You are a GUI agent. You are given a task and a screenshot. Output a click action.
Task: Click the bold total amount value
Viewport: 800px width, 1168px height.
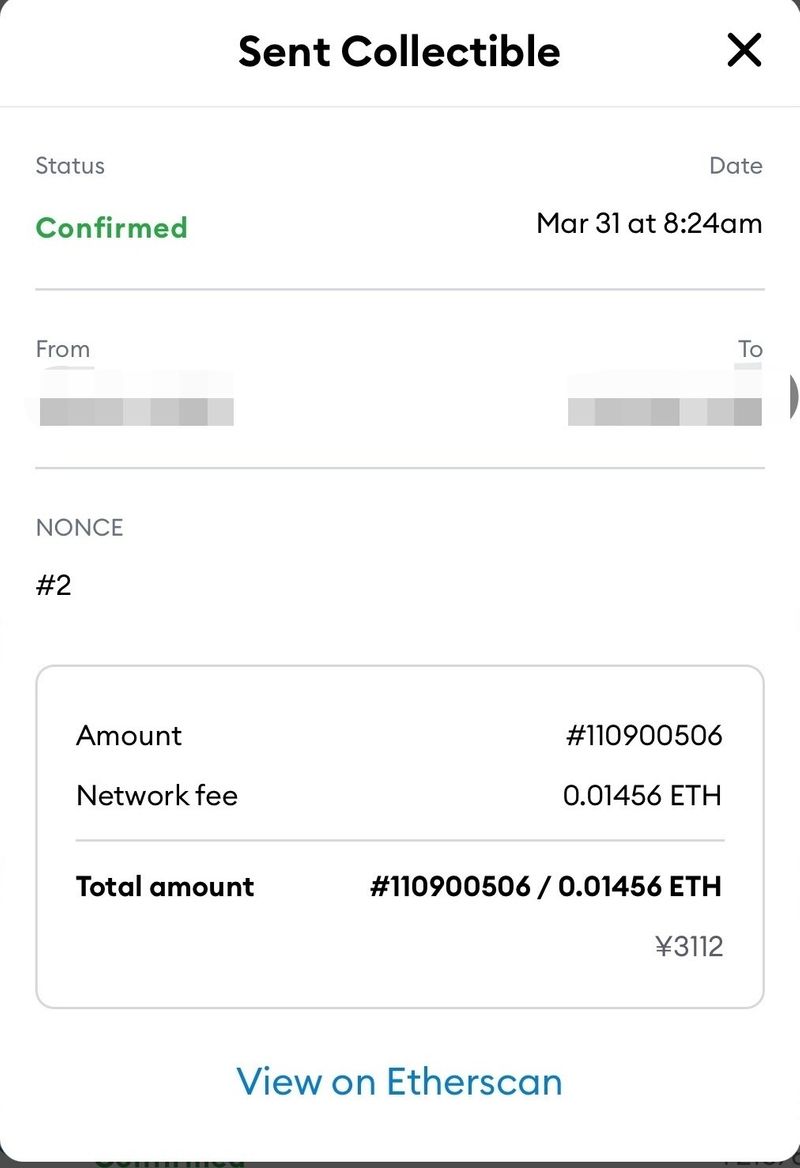pyautogui.click(x=546, y=886)
